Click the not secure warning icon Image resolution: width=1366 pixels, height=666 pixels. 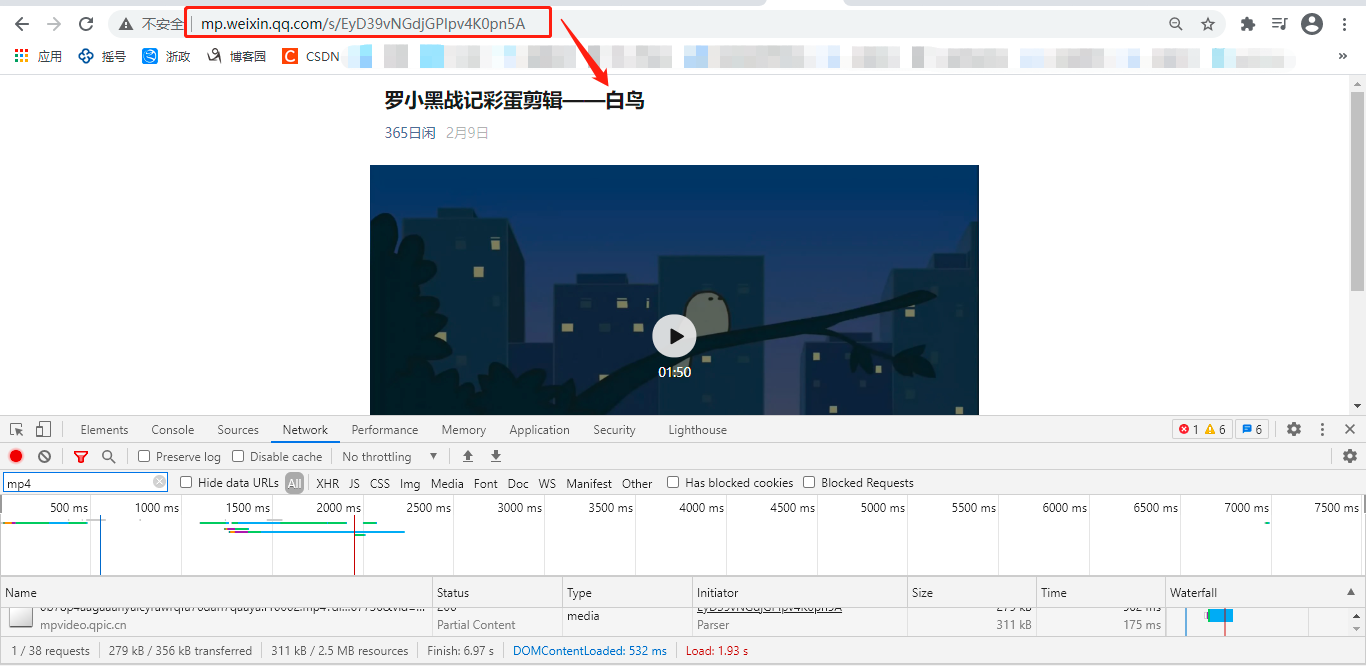click(126, 24)
